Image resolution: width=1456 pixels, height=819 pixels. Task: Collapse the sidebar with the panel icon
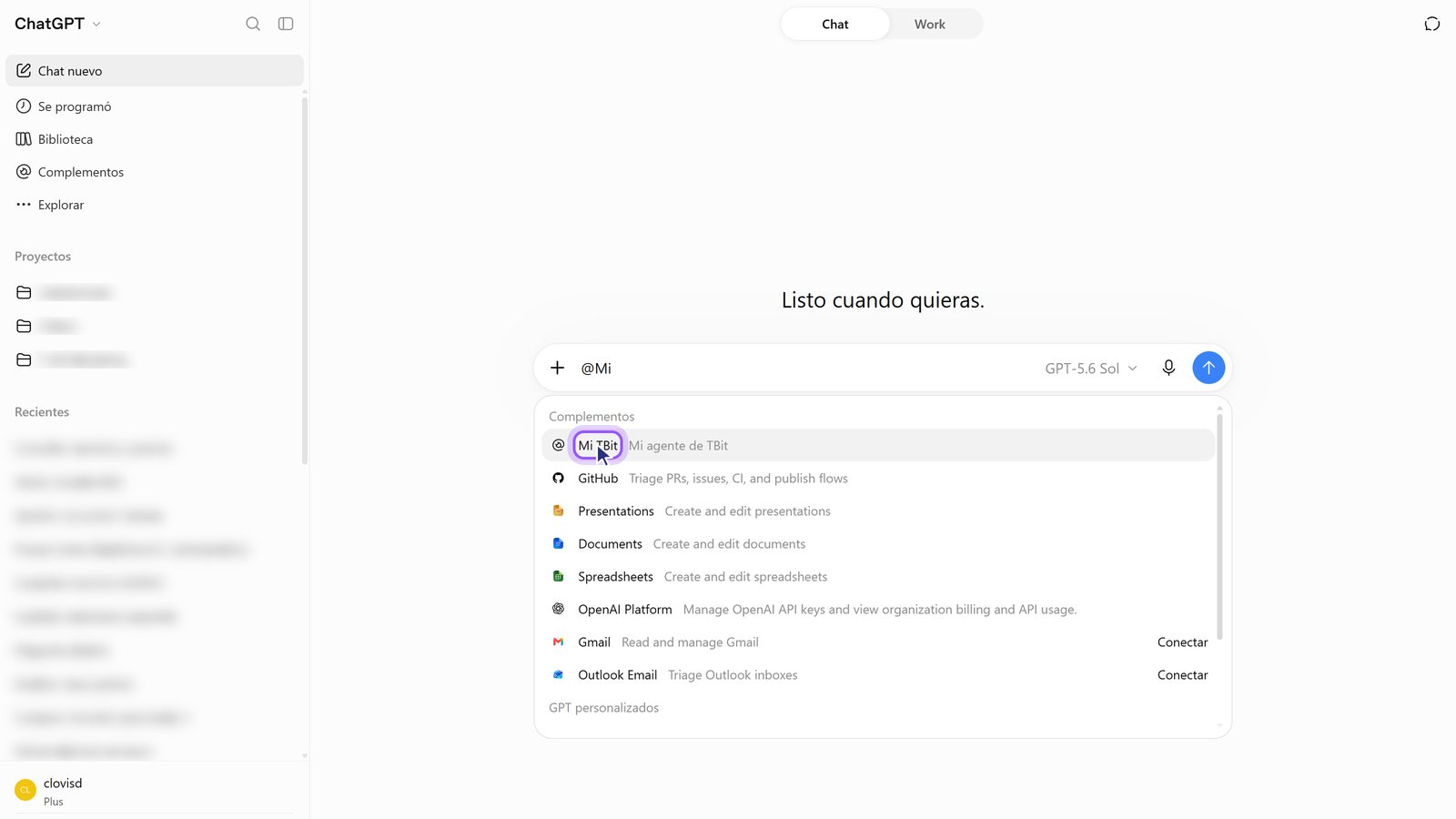tap(286, 24)
